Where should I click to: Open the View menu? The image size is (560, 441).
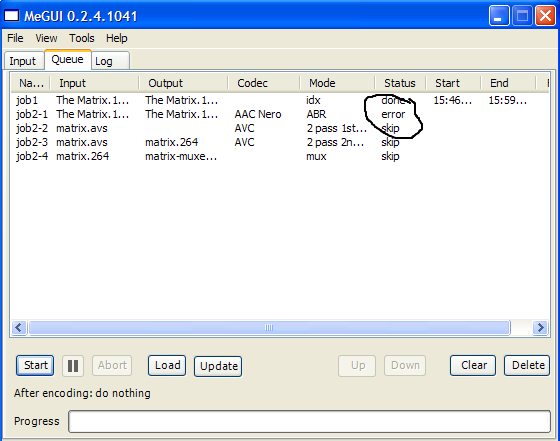click(x=46, y=38)
